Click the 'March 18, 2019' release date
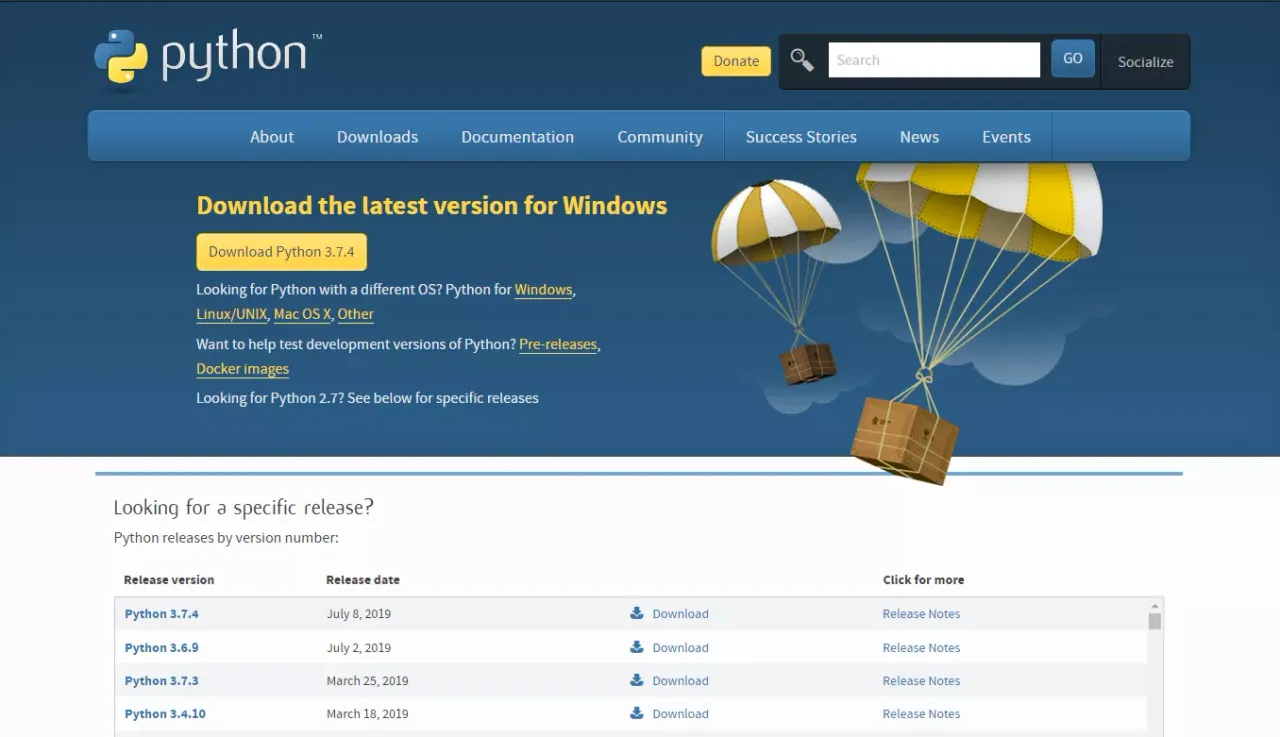This screenshot has width=1280, height=737. pos(367,714)
